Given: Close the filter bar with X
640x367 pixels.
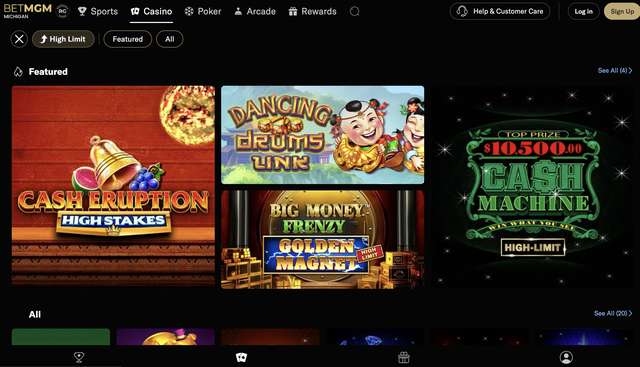Looking at the screenshot, I should pos(19,39).
